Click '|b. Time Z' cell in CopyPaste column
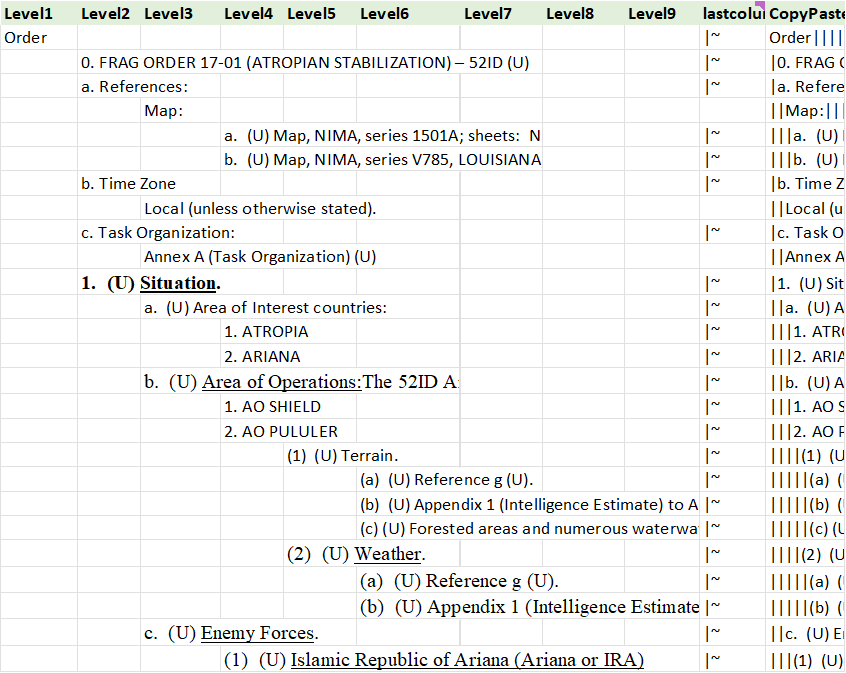Viewport: 846px width, 673px height. pos(806,183)
